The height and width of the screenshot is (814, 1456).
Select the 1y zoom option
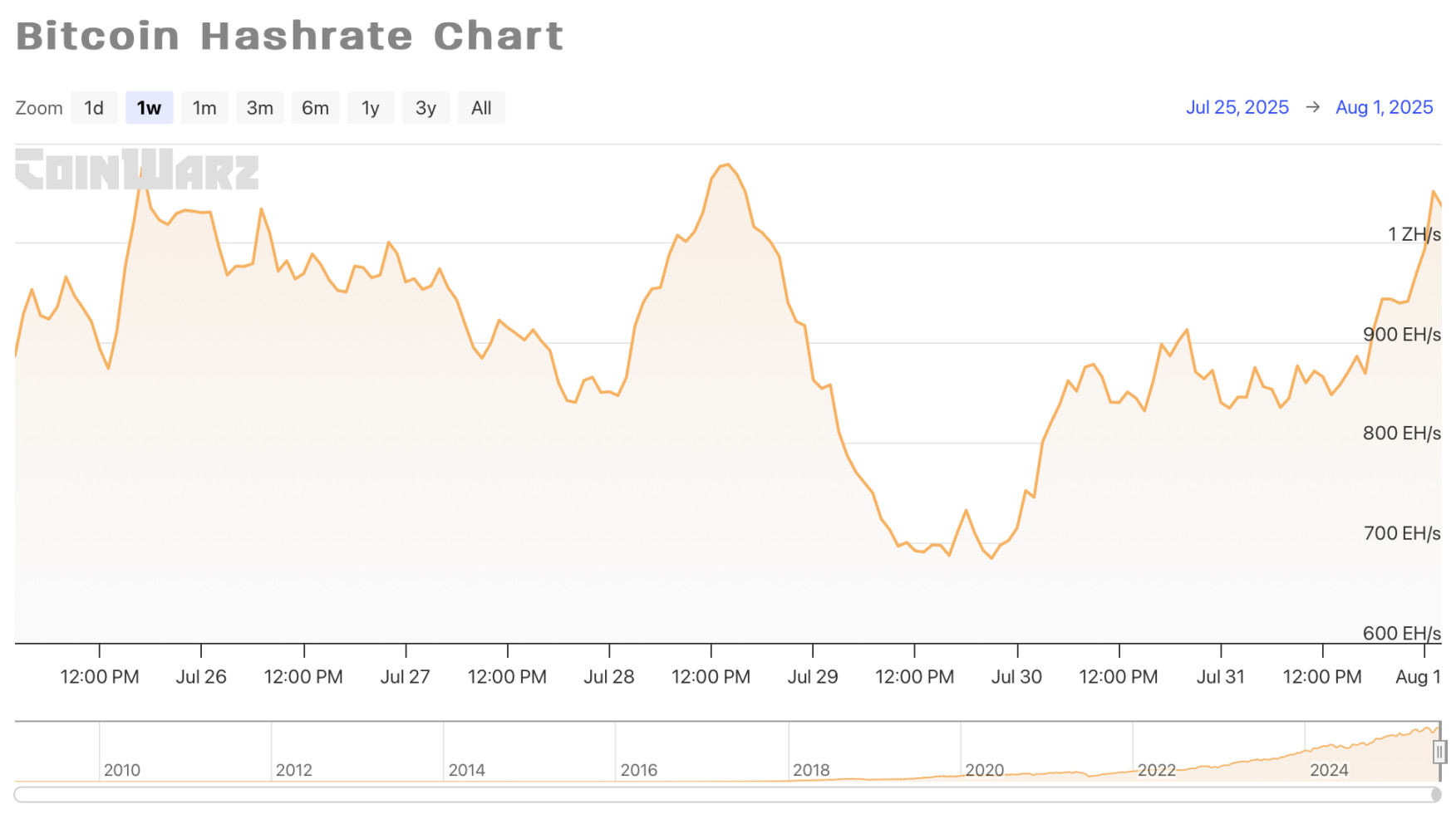click(x=371, y=108)
